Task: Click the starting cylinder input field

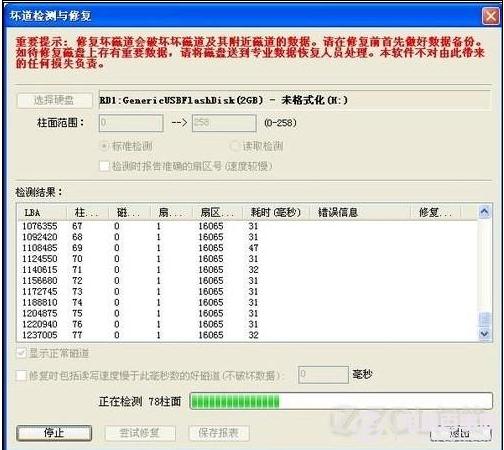Action: tap(131, 123)
